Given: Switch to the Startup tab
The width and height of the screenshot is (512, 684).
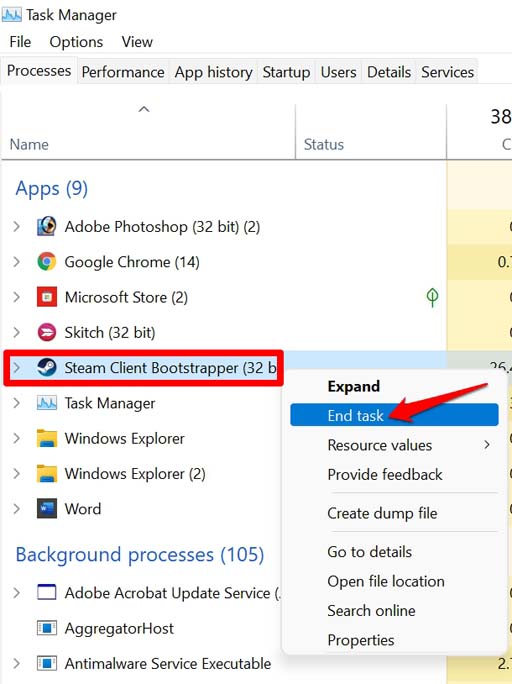Looking at the screenshot, I should [286, 72].
